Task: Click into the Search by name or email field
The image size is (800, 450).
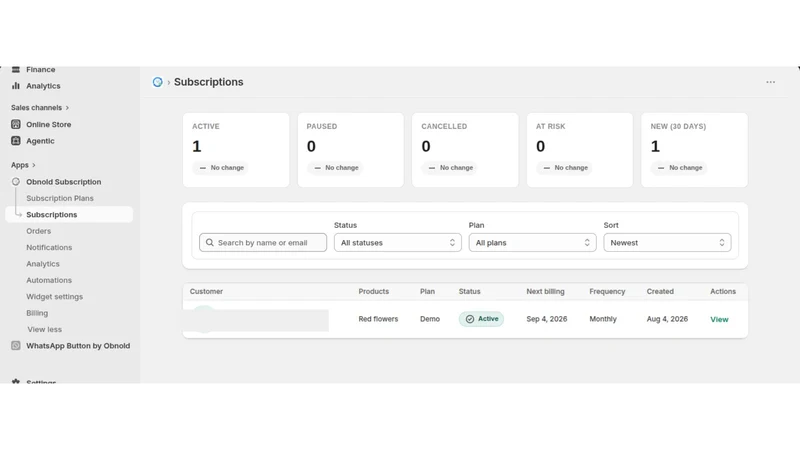Action: [x=263, y=243]
